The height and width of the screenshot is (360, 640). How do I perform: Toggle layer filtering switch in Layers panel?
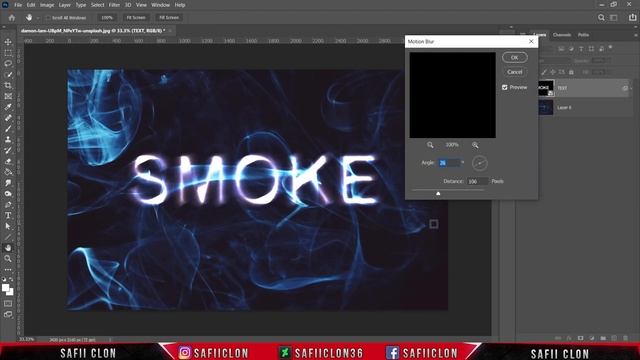611,48
